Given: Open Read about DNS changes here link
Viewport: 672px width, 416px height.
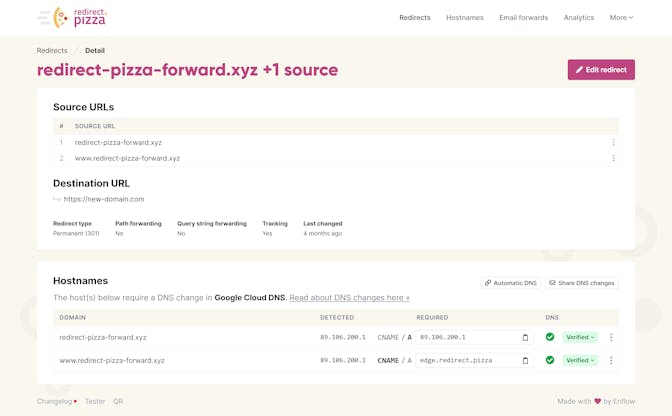Looking at the screenshot, I should tap(349, 298).
